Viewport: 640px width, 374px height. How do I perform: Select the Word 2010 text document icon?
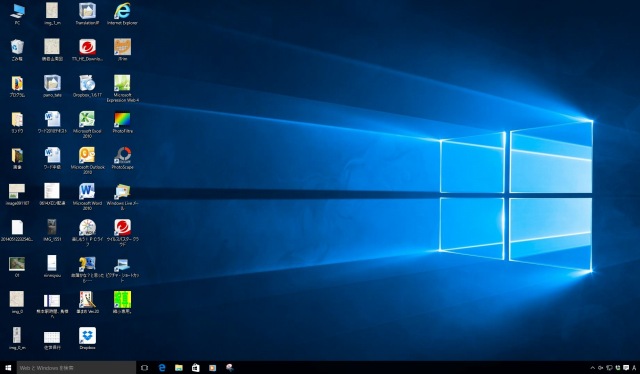[52, 122]
